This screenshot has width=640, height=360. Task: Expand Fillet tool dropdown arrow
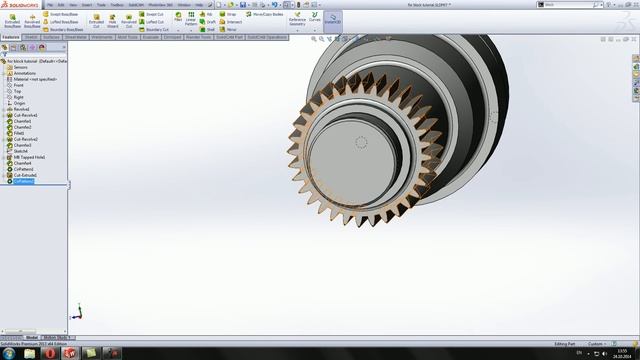coord(178,30)
